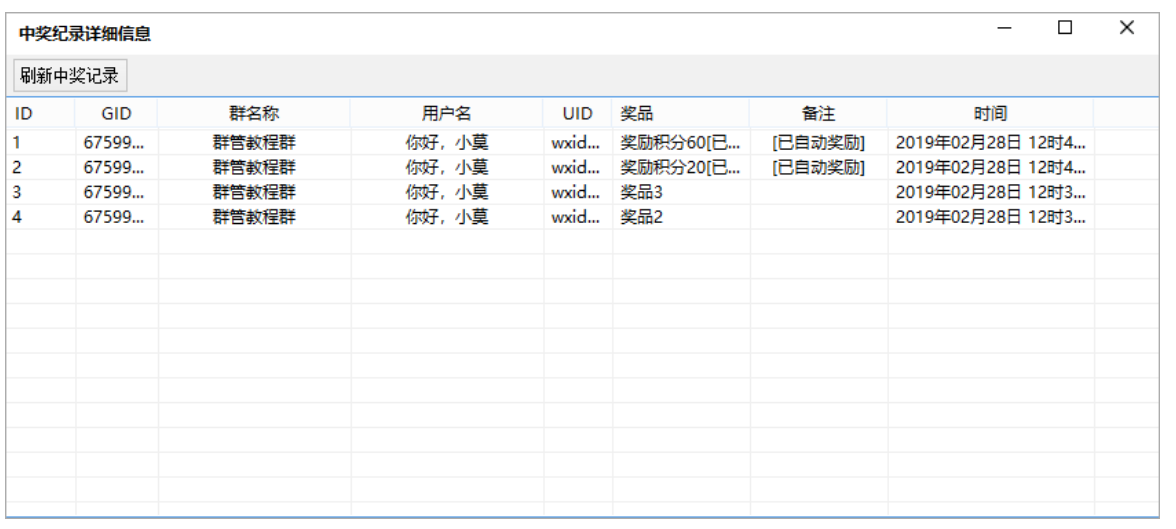Click 你好，小莫 in 奖品3 row
This screenshot has width=1176, height=529.
[447, 192]
